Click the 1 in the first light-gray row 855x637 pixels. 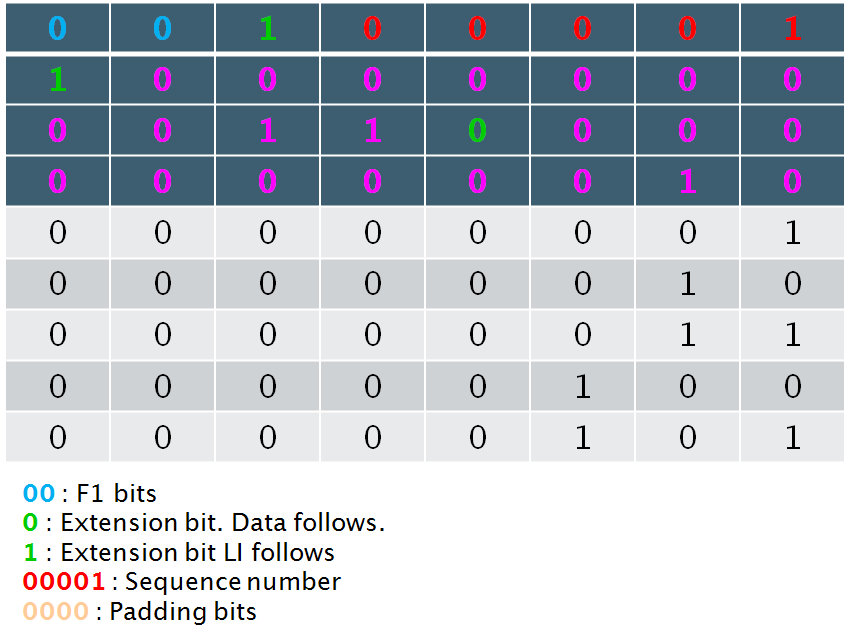792,233
